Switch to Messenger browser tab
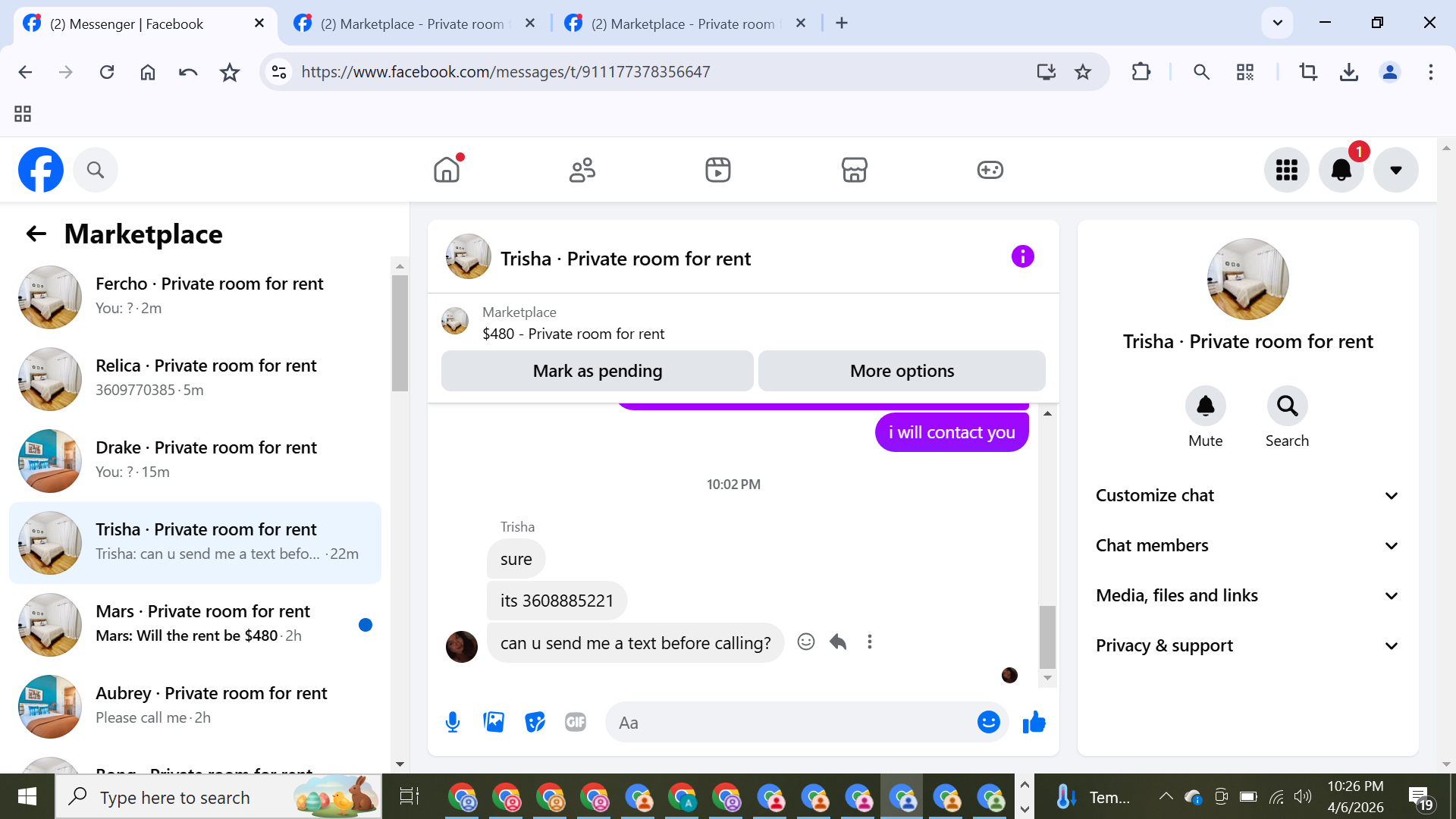Image resolution: width=1456 pixels, height=819 pixels. click(144, 24)
